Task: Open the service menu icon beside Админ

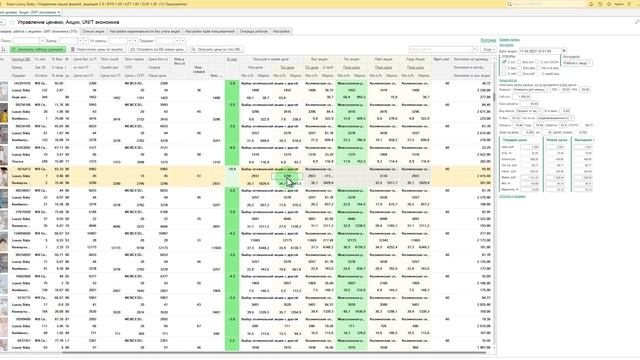Action: 629,4
